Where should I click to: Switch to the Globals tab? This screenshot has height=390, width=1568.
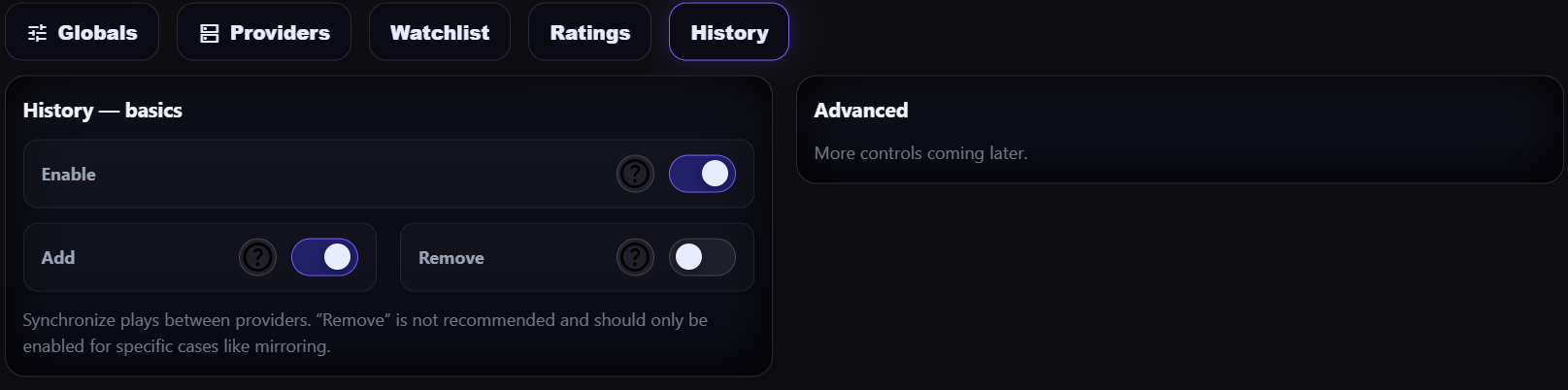click(x=83, y=33)
